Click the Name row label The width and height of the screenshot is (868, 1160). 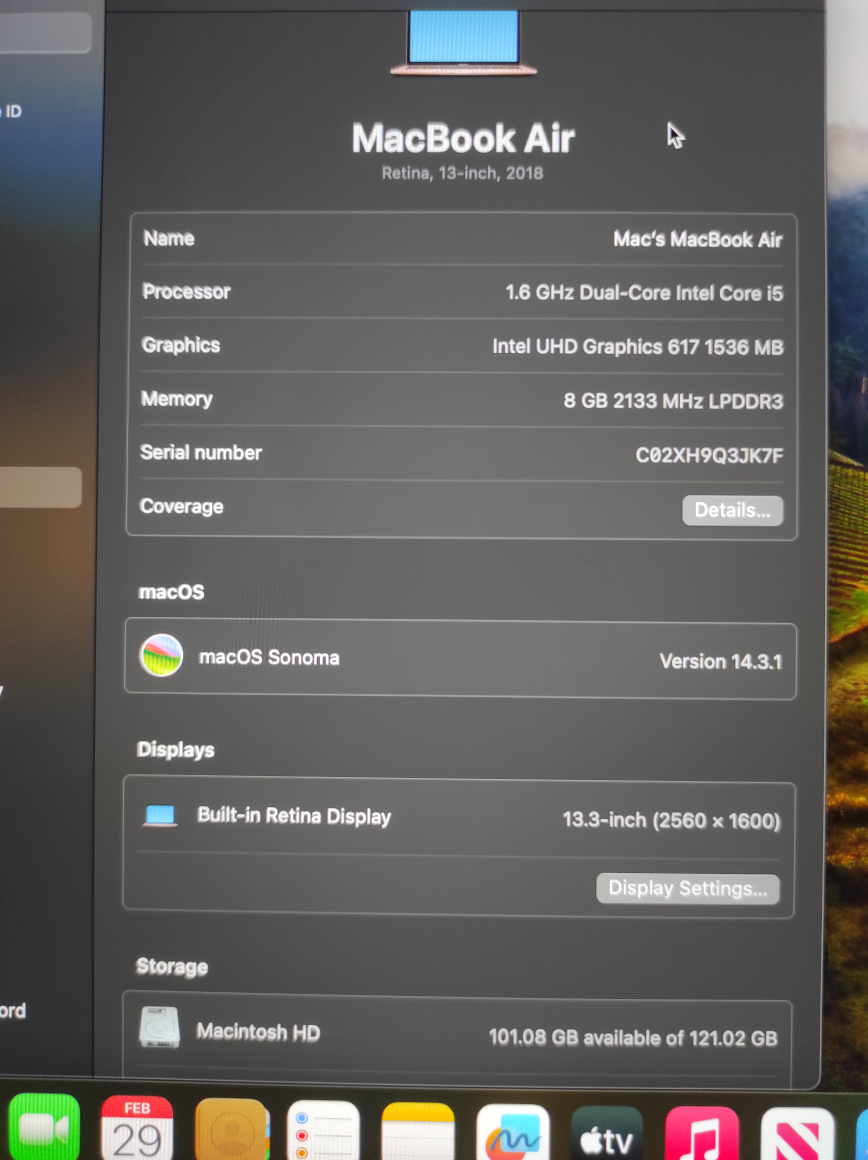pos(169,238)
